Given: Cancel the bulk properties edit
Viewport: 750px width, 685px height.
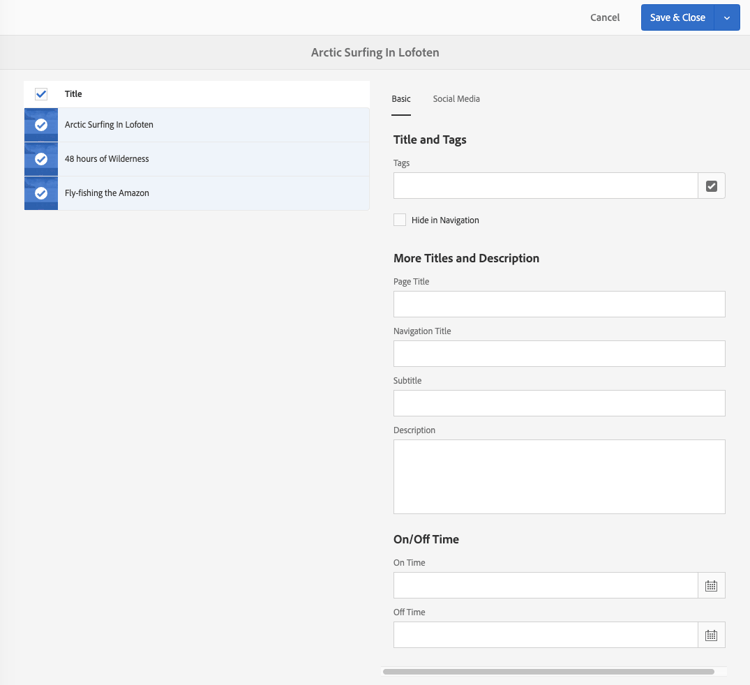Looking at the screenshot, I should 604,18.
